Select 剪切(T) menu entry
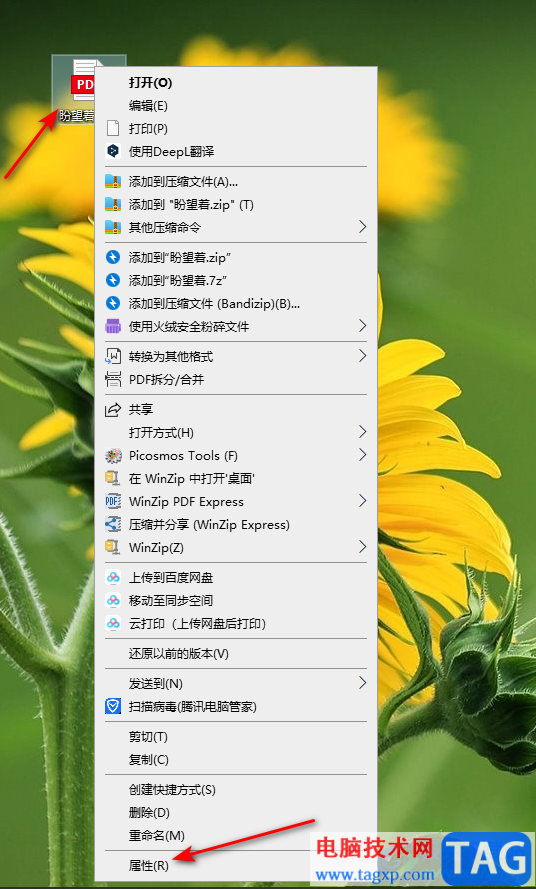Screen dimensions: 536x889 tap(236, 736)
